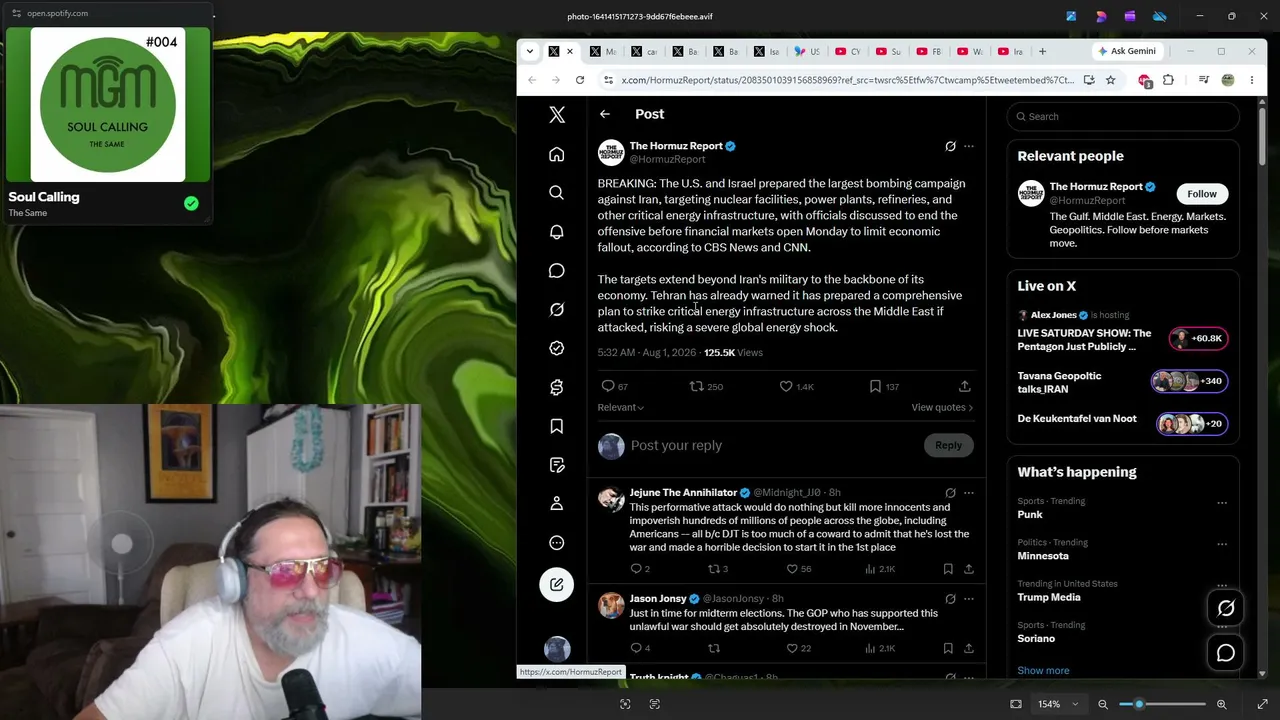Open the Articles icon in X sidebar
Image resolution: width=1280 pixels, height=720 pixels.
coord(557,465)
